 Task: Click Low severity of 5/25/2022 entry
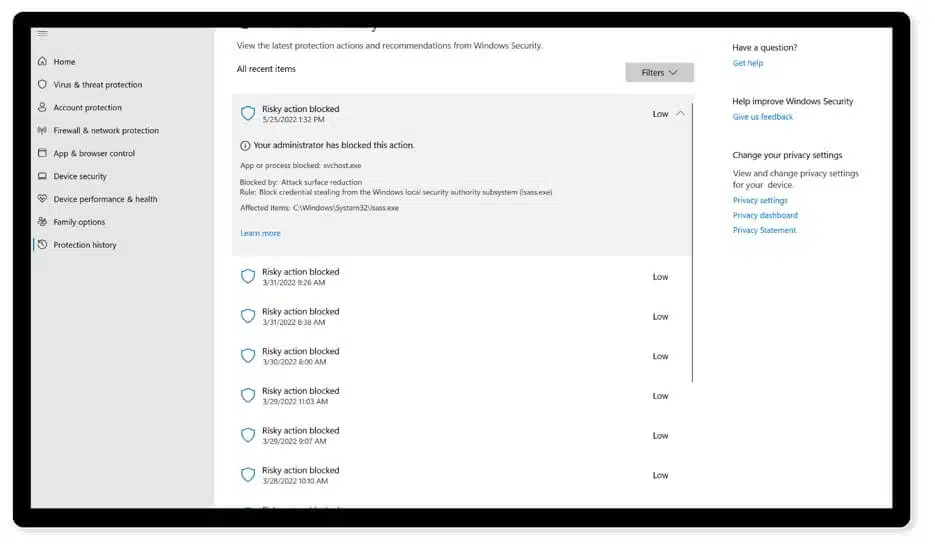click(x=660, y=114)
